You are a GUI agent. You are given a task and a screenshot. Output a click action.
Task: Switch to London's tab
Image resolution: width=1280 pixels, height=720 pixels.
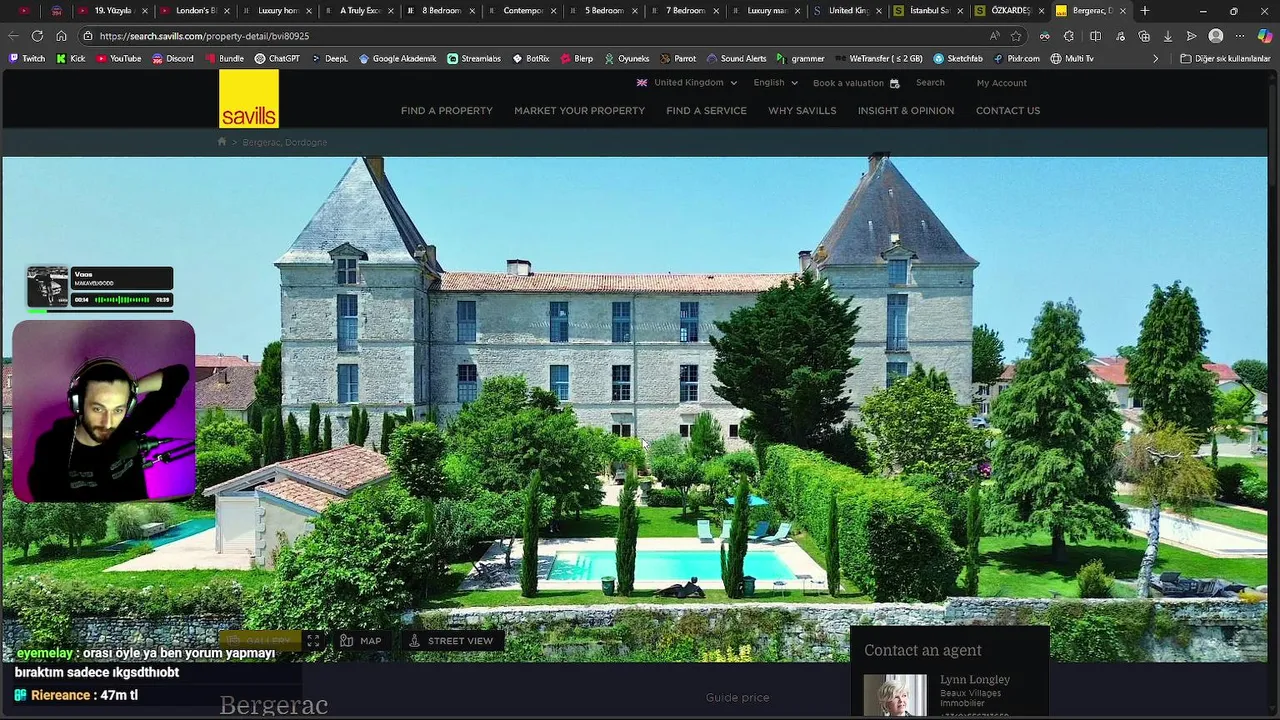[x=195, y=11]
